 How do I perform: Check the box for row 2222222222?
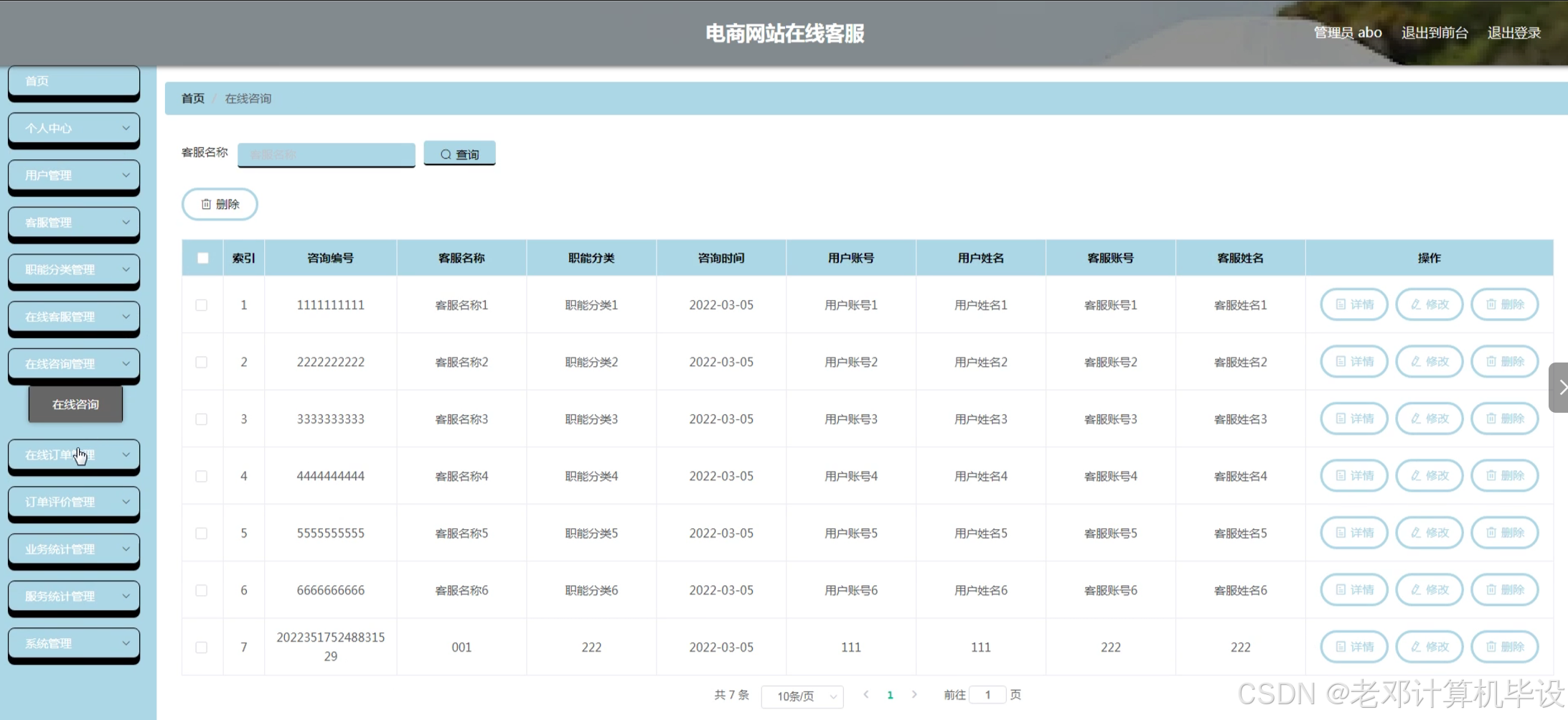click(202, 362)
